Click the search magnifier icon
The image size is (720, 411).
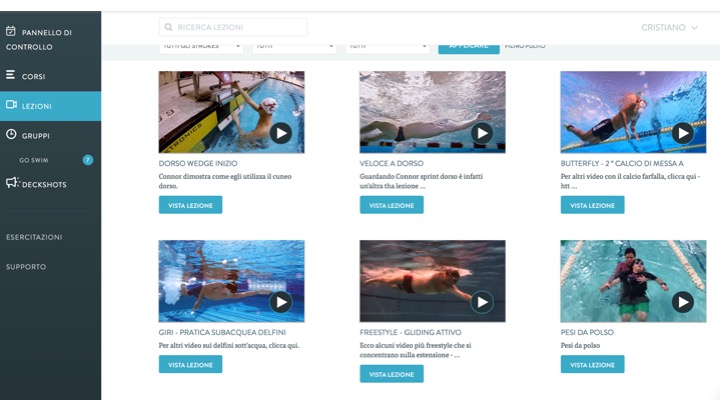[x=169, y=27]
